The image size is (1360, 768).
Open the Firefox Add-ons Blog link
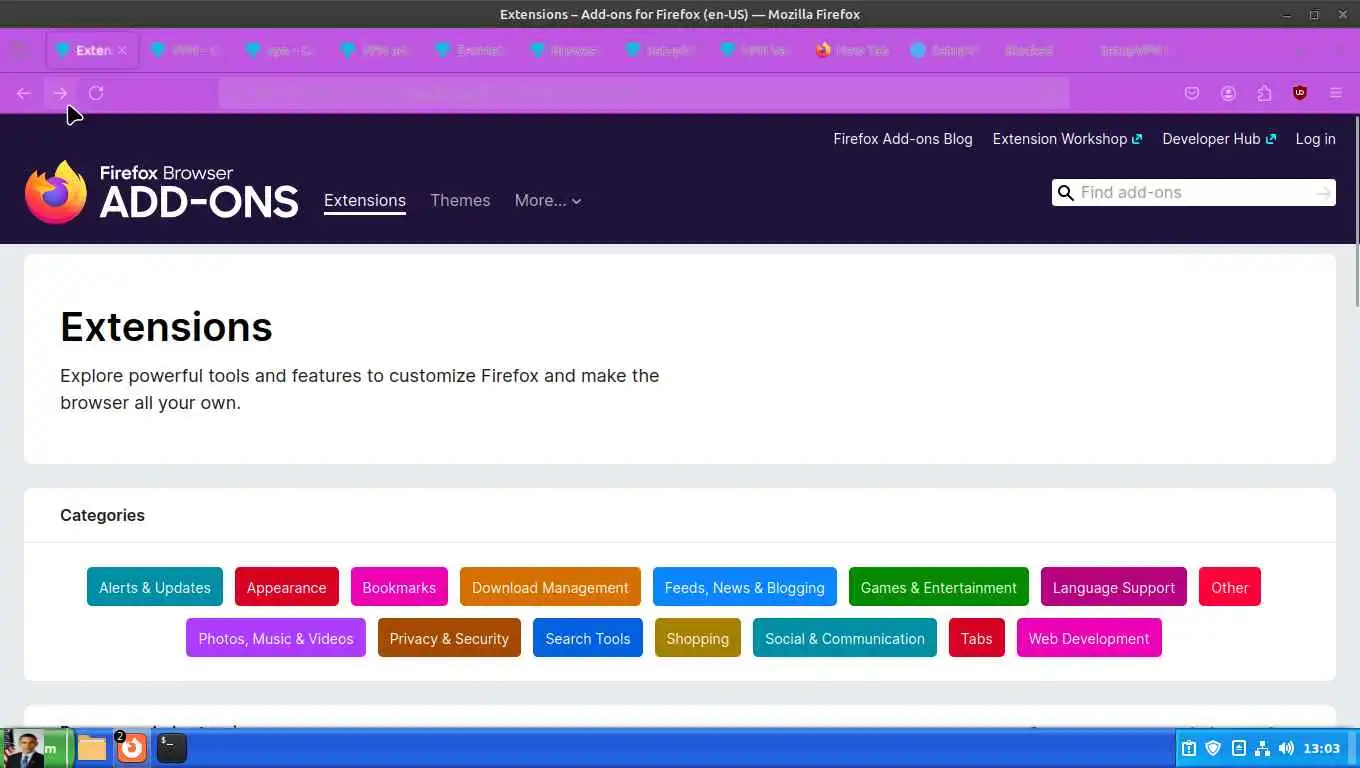pyautogui.click(x=903, y=139)
